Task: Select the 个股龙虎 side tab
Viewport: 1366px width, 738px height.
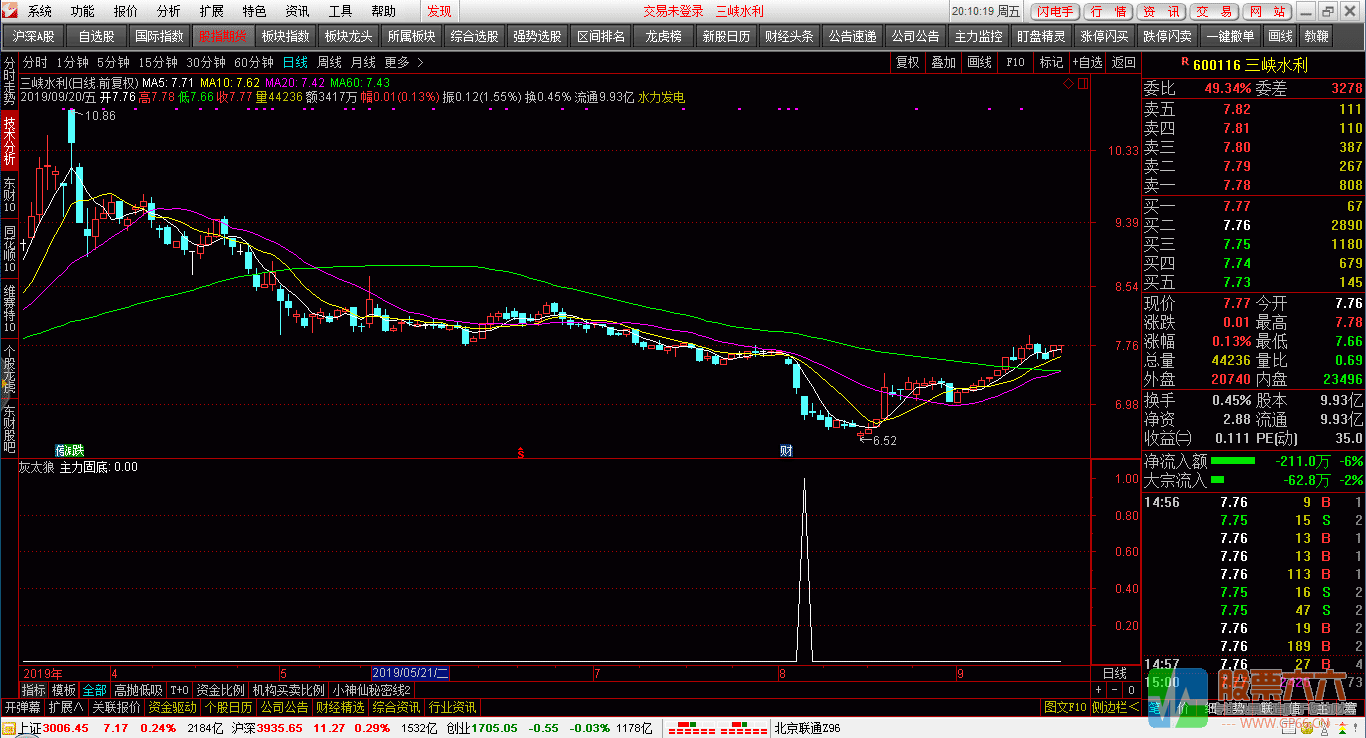Action: point(9,368)
